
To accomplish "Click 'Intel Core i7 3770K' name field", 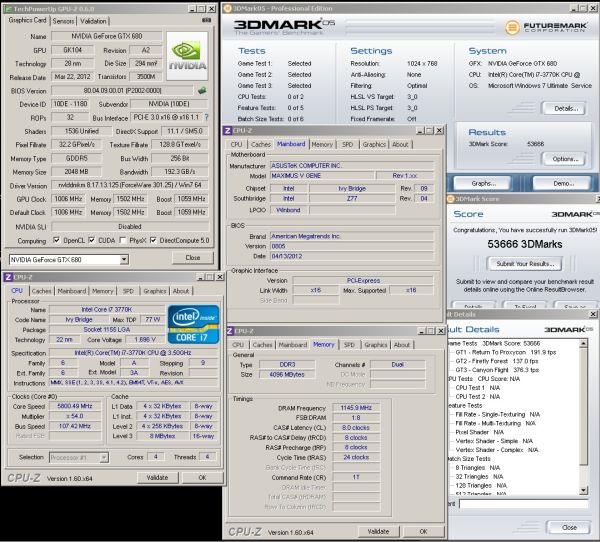I will click(107, 309).
